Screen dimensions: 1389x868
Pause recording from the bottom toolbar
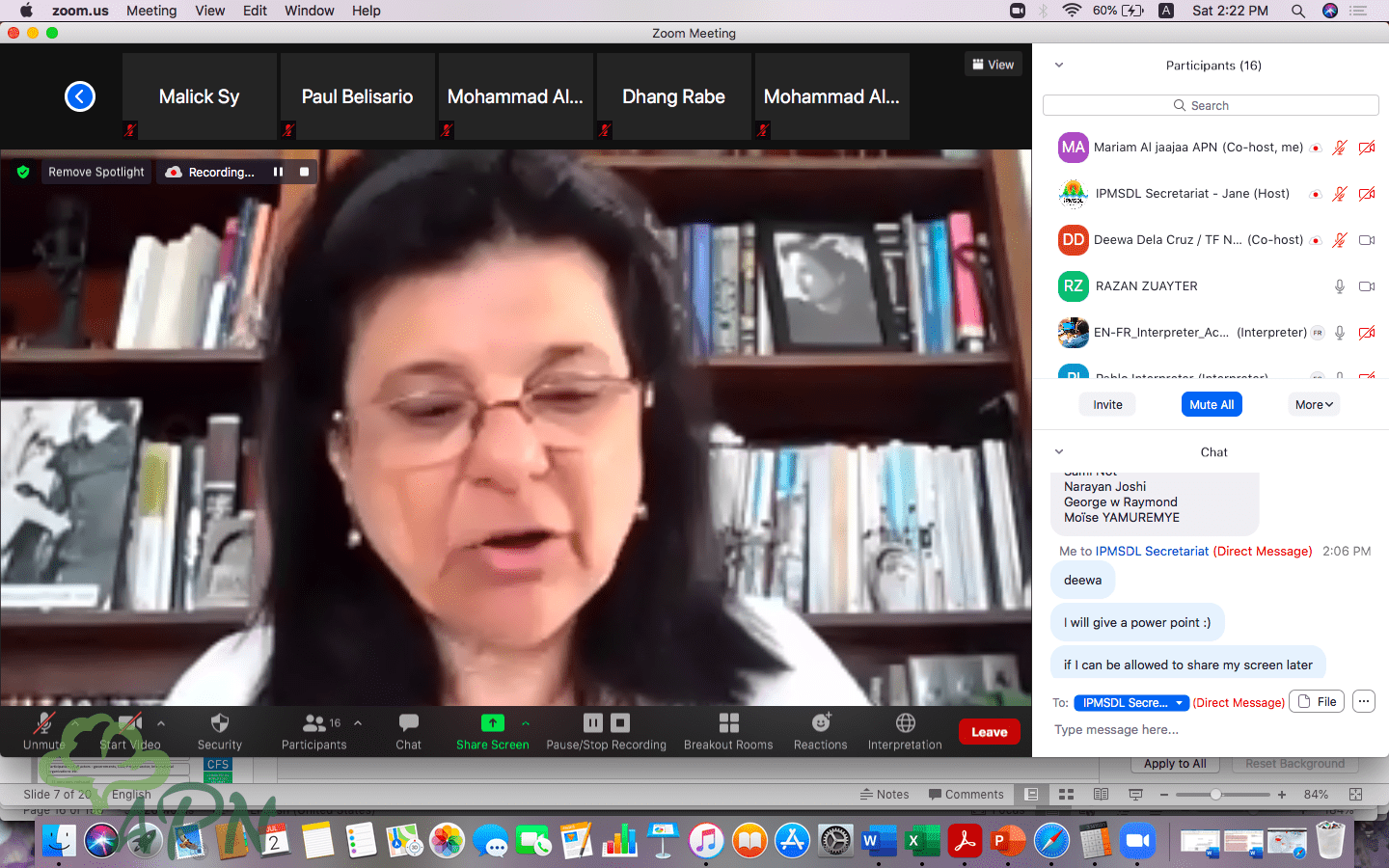[593, 722]
